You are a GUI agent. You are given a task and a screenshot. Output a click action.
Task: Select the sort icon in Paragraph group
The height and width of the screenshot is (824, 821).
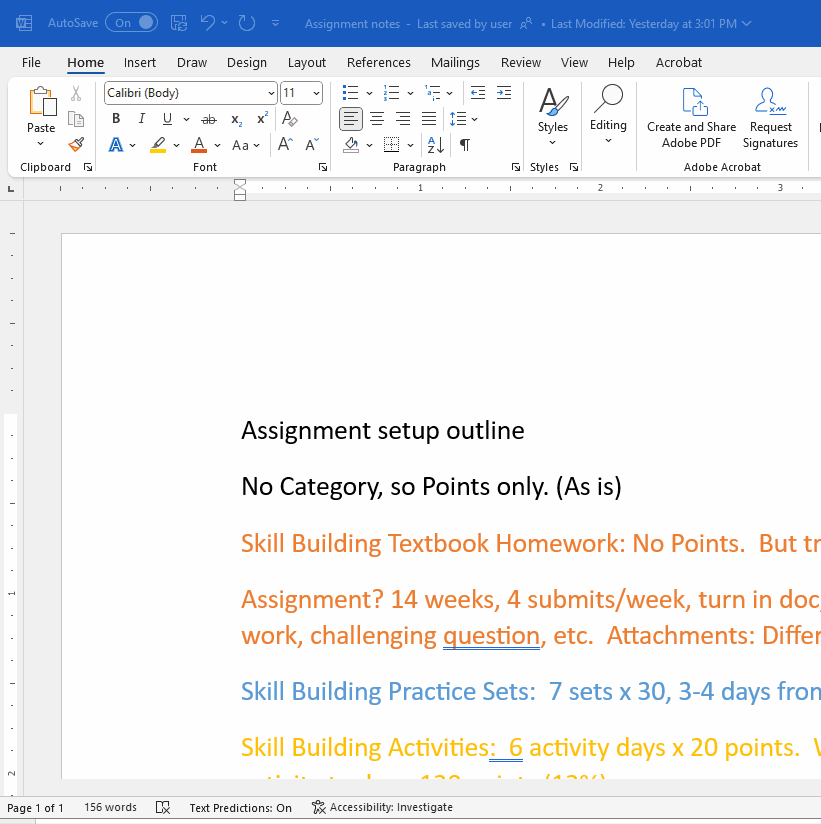[x=434, y=144]
